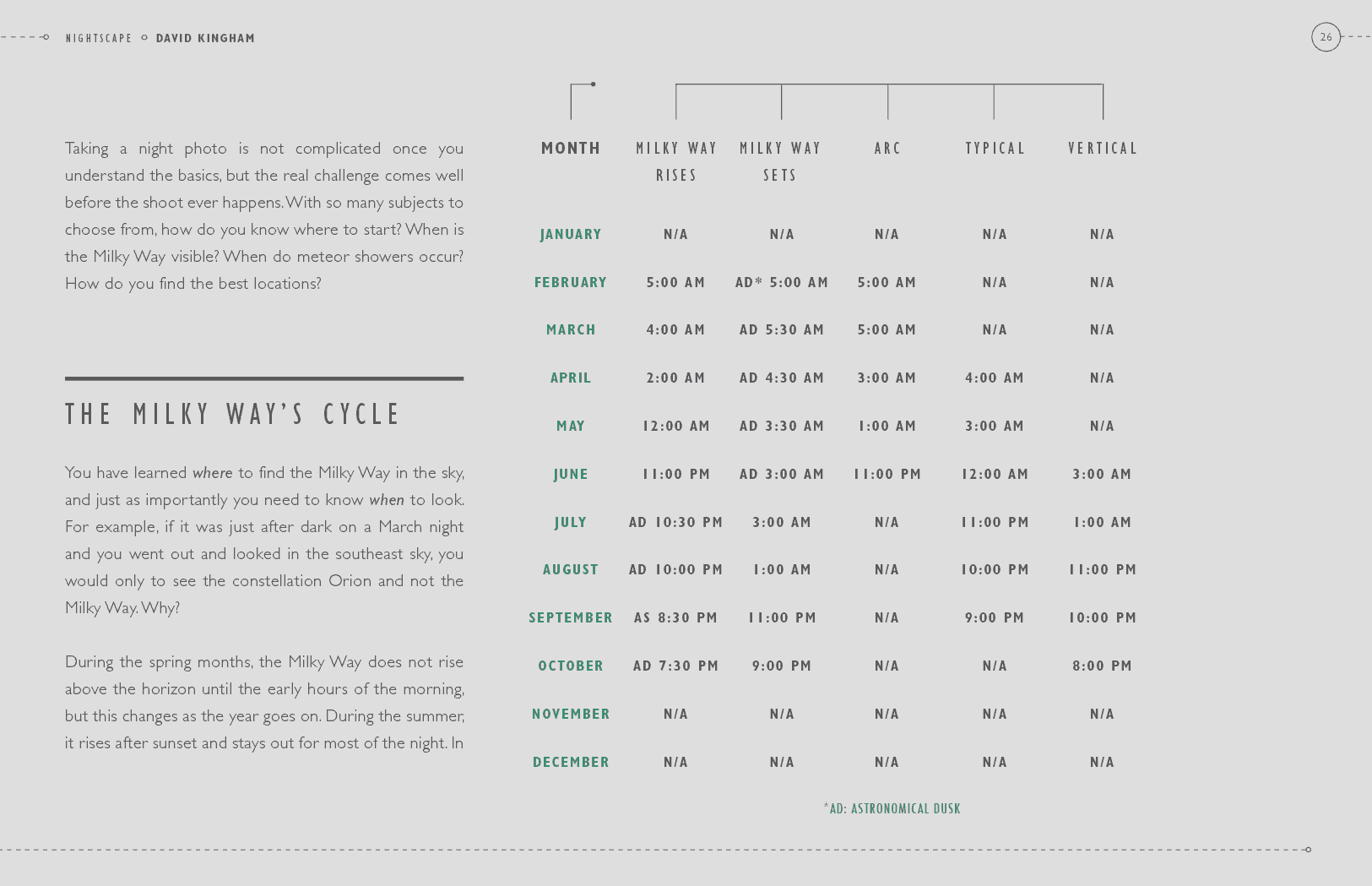Viewport: 1372px width, 886px height.
Task: Click the end circle of bottom dashed line
Action: 1308,850
